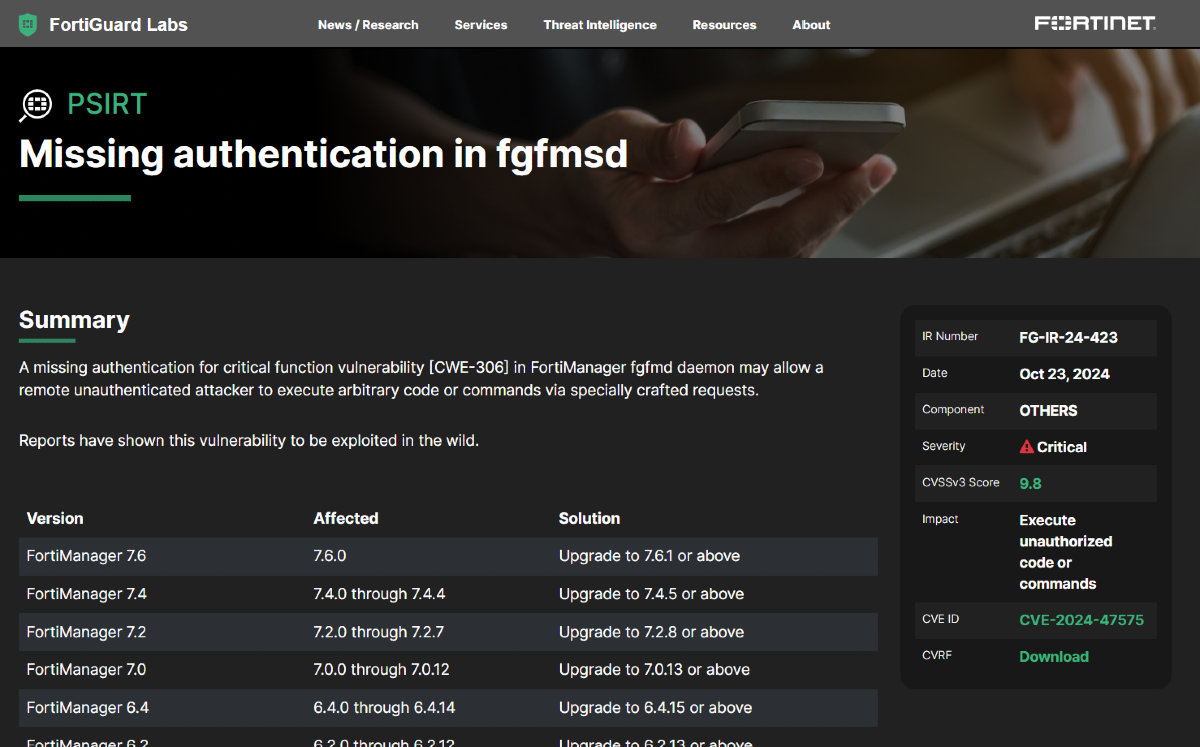Click the IR Number FG-IR-24-423 value
The width and height of the screenshot is (1200, 747).
pyautogui.click(x=1068, y=338)
